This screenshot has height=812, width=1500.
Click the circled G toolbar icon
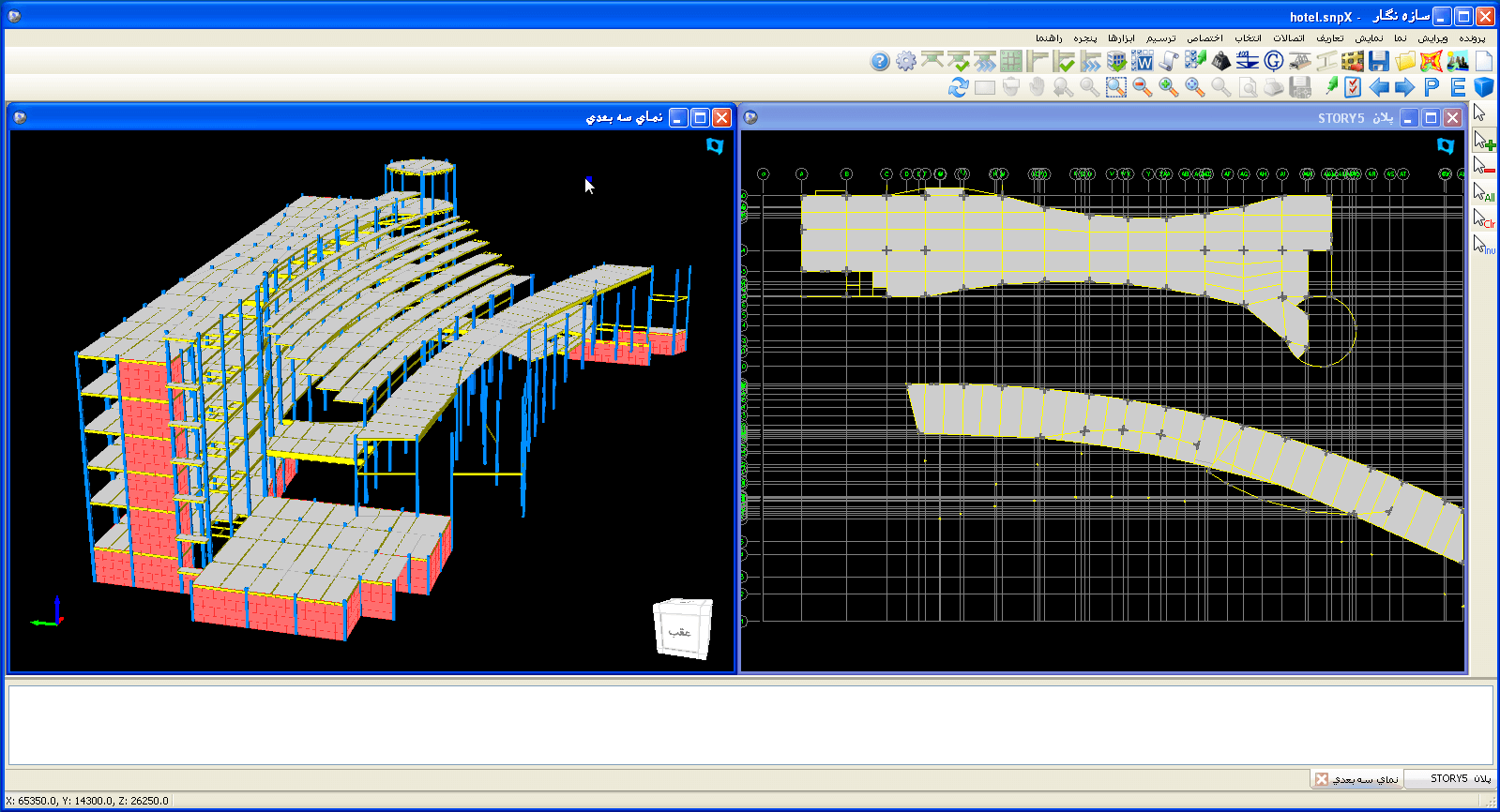1273,62
